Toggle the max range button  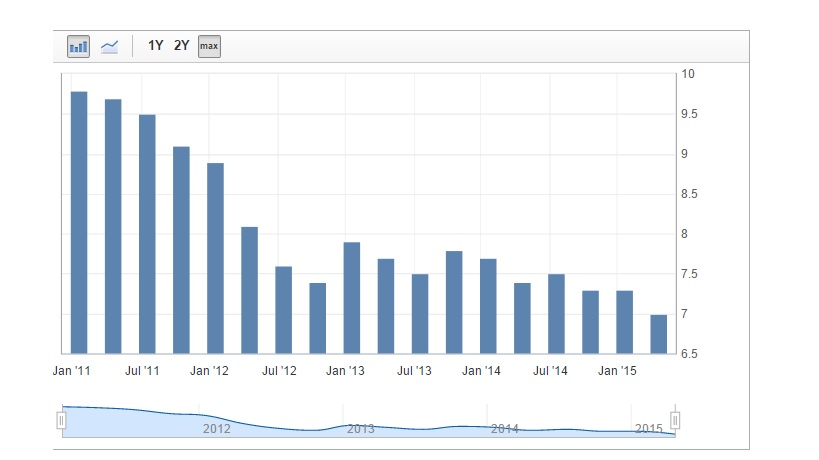click(x=209, y=46)
